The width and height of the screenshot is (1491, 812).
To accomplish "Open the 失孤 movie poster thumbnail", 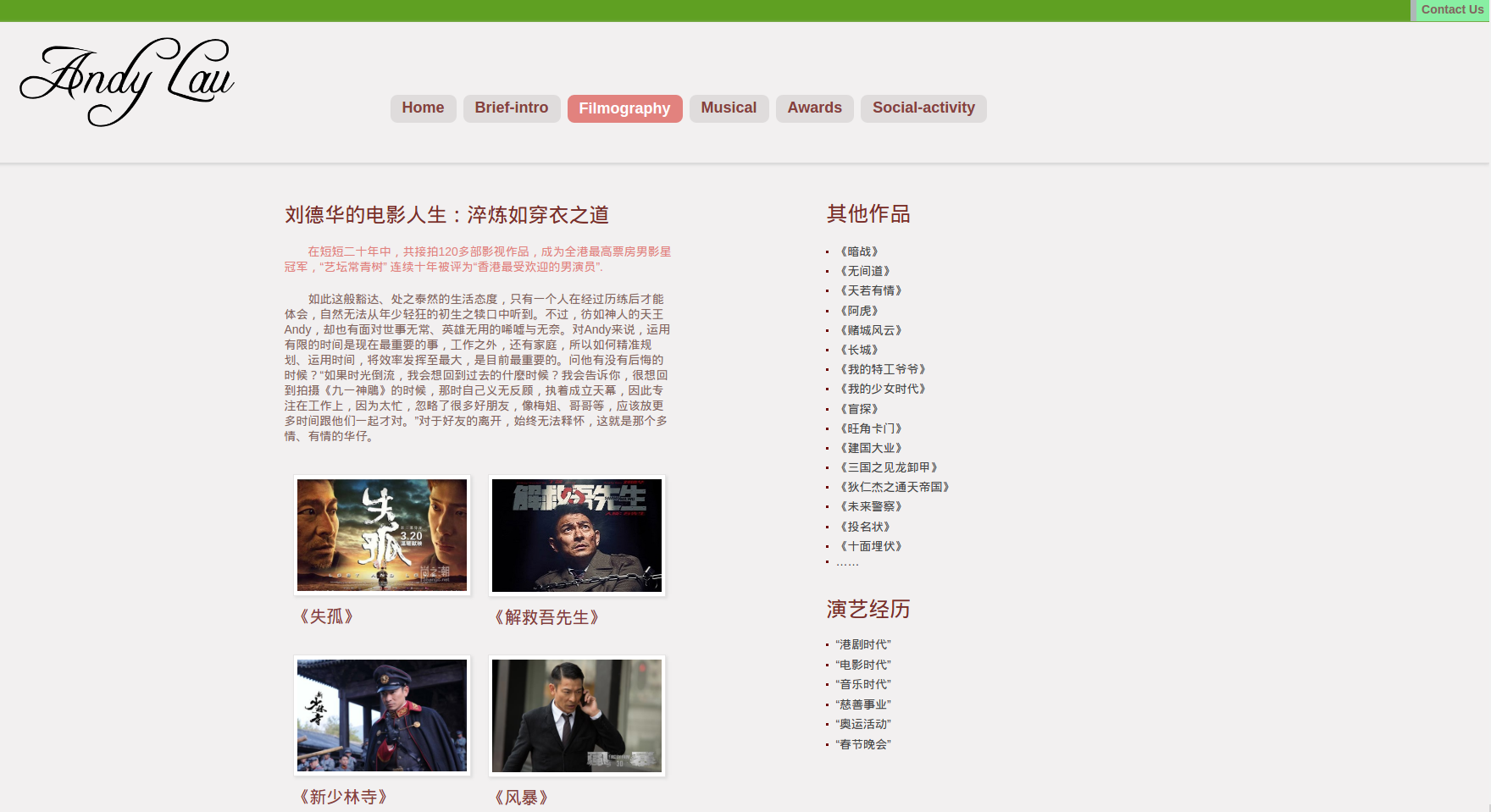I will click(382, 535).
